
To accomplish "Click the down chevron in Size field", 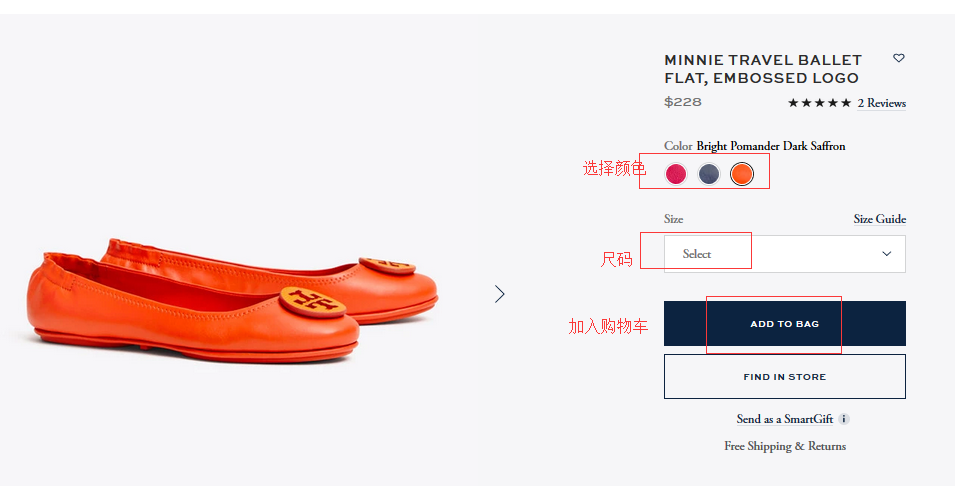I will point(886,254).
